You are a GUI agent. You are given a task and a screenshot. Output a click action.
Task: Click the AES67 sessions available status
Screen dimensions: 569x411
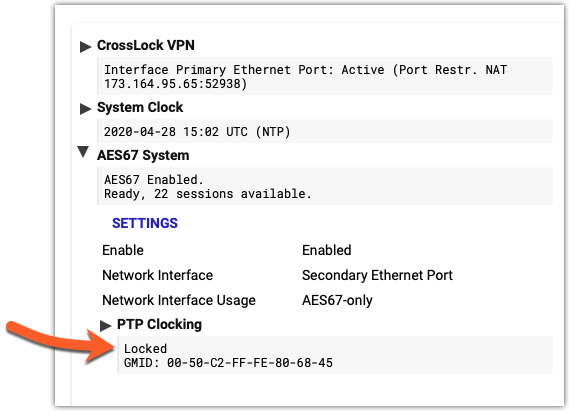coord(208,194)
